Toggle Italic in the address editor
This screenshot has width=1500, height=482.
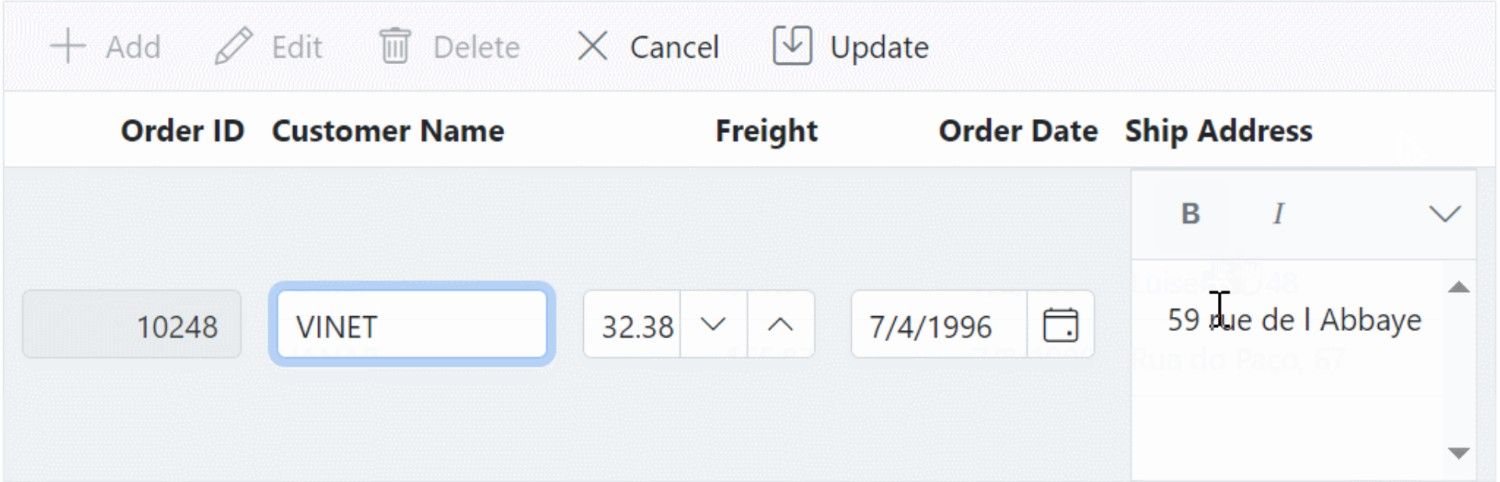(1278, 214)
